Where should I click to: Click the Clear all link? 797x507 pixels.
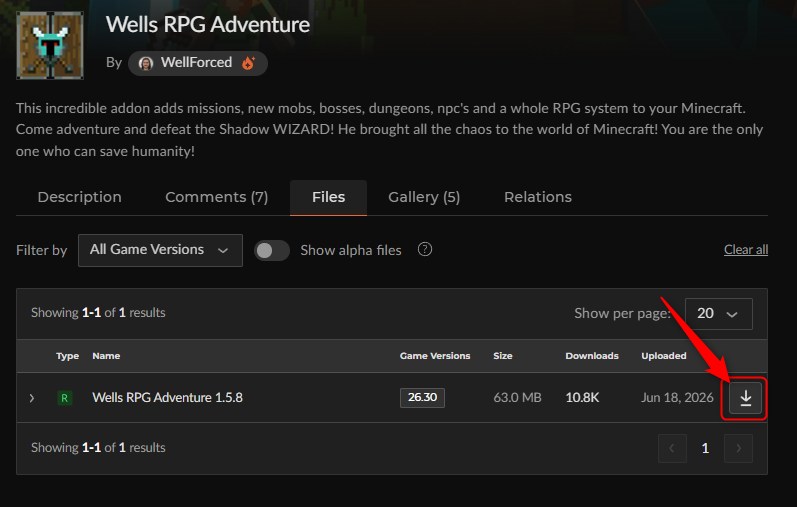pos(746,250)
